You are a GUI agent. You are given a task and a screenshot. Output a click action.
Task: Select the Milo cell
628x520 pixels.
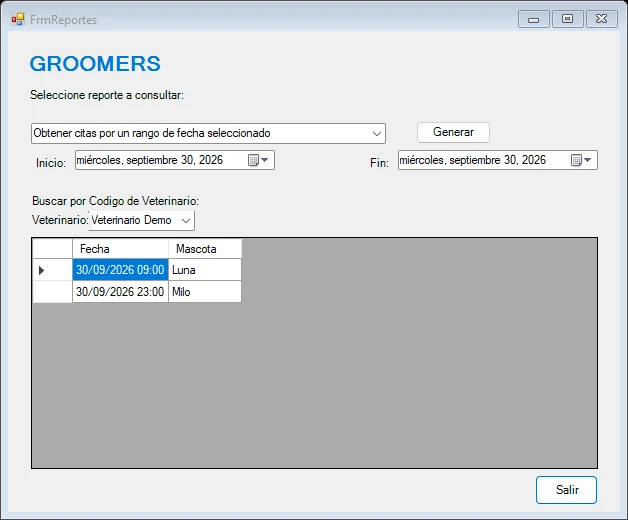point(205,292)
